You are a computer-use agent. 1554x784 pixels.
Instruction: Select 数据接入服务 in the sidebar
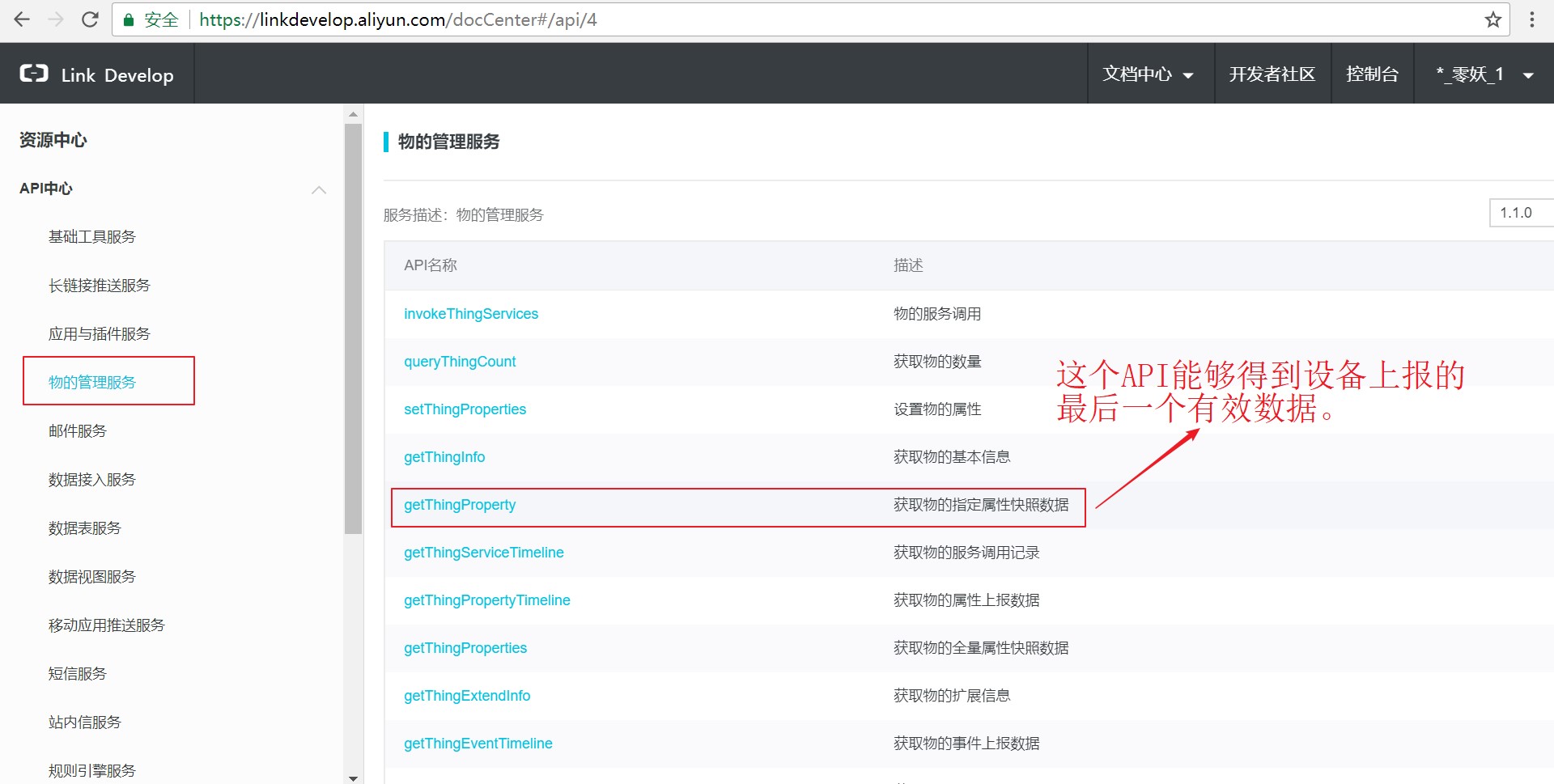(92, 480)
